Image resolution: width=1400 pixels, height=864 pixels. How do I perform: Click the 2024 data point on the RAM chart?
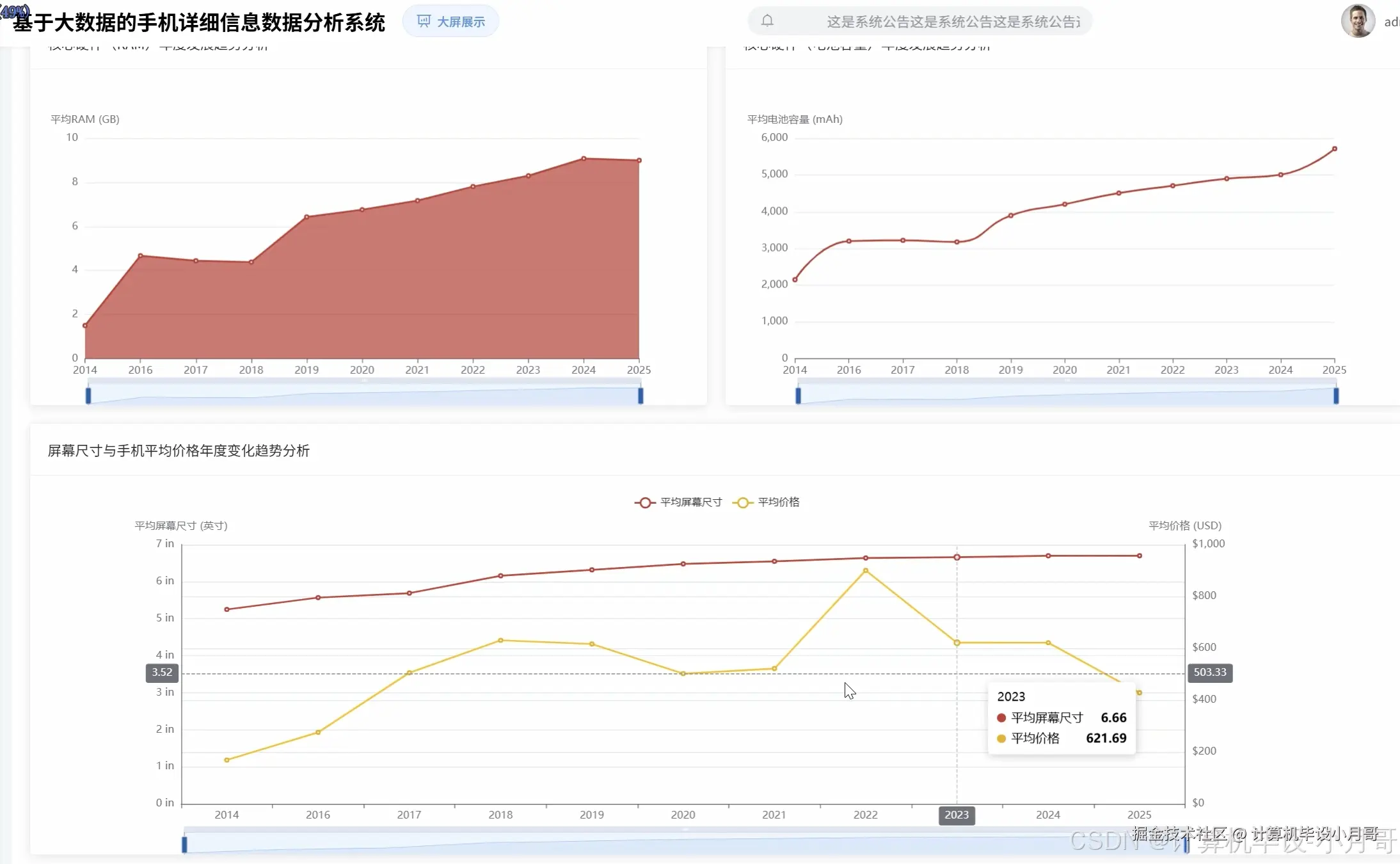click(x=584, y=158)
